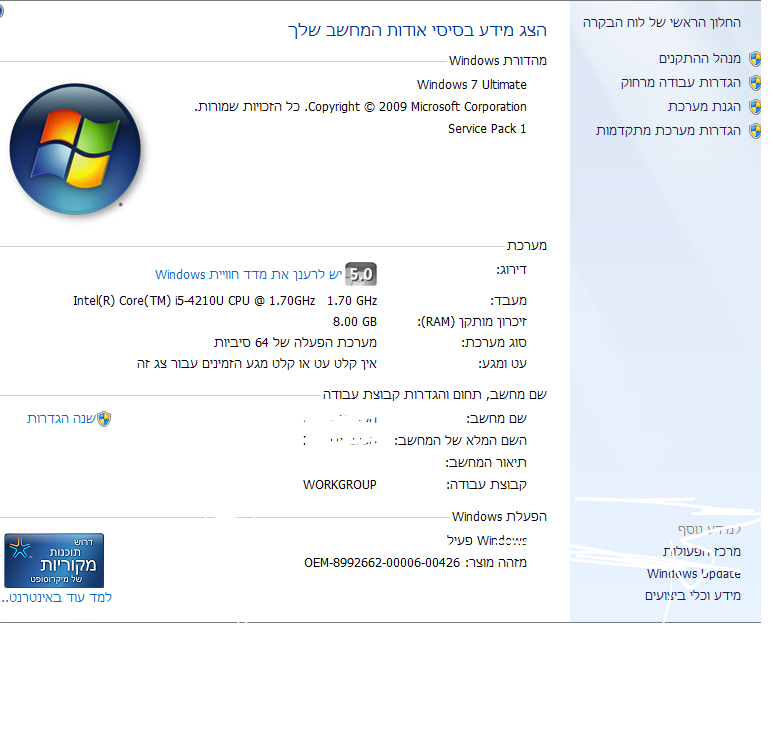
Task: Click the Windows 7 logo orb
Action: (x=75, y=149)
